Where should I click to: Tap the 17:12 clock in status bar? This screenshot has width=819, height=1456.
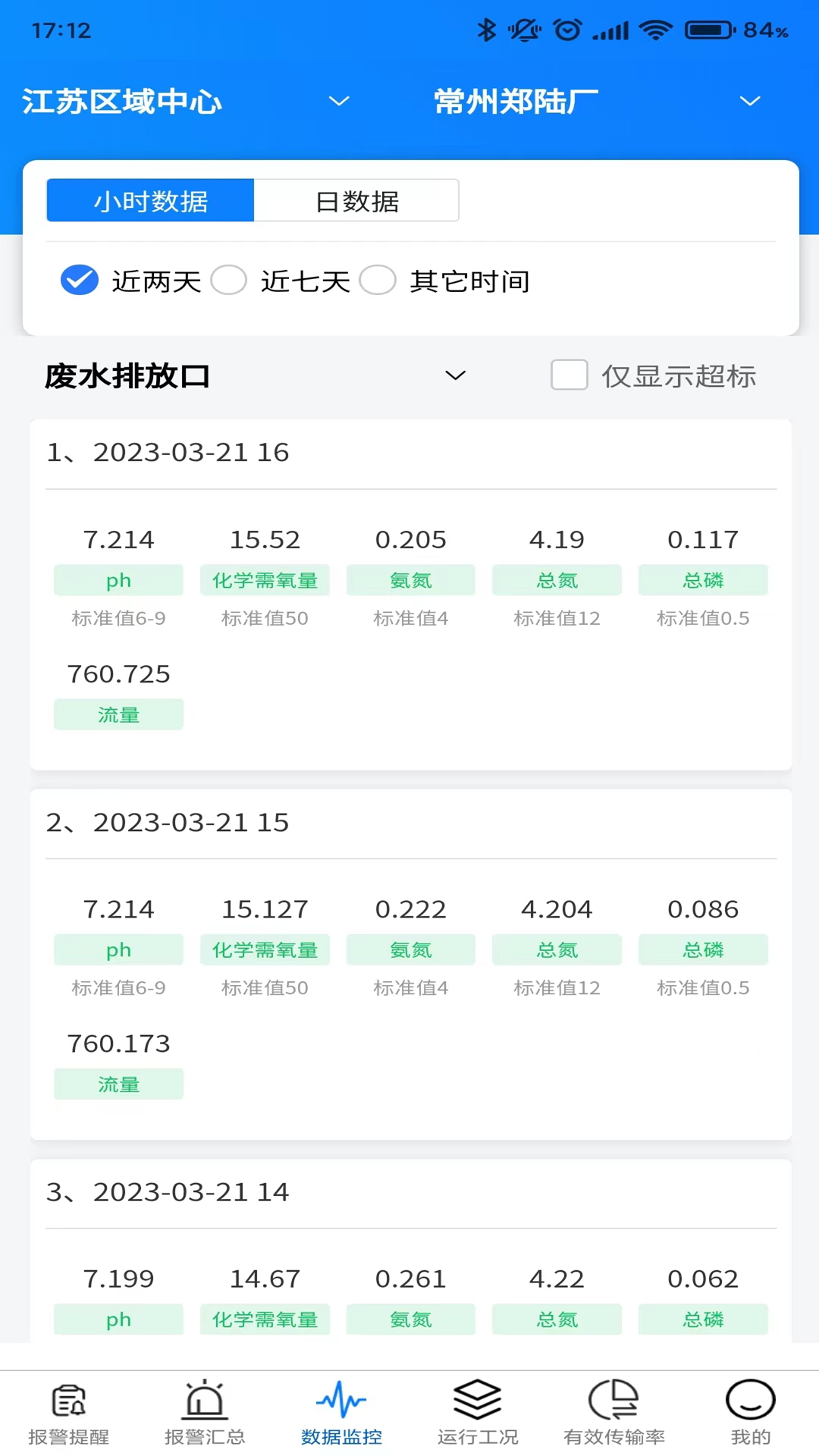(61, 31)
